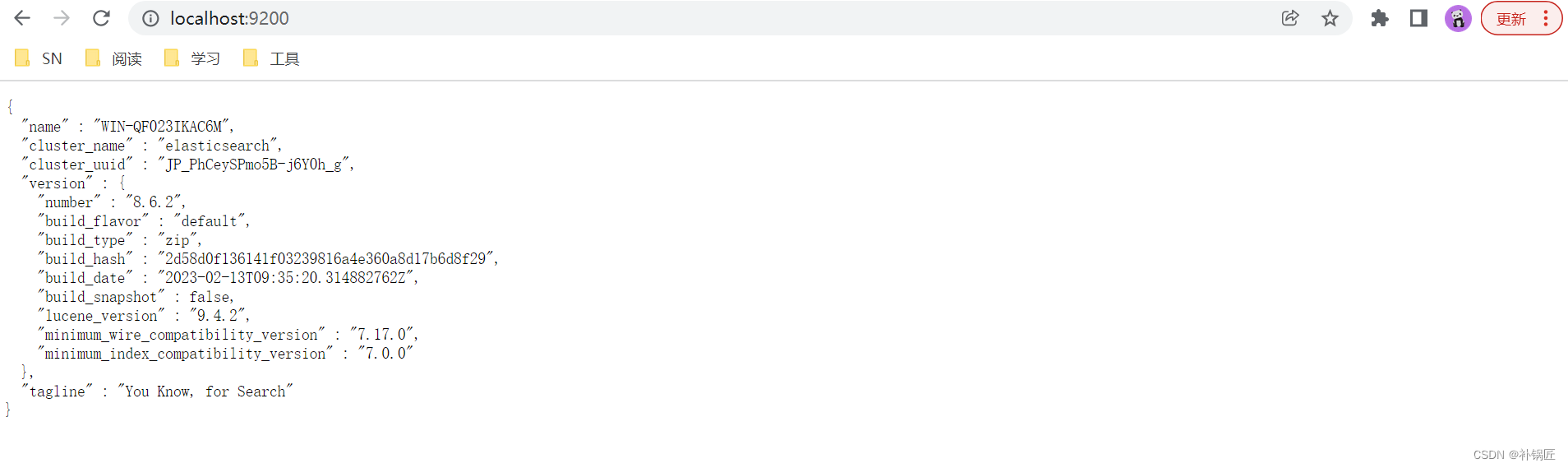Focus the address bar showing localhost:9200
Viewport: 1568px width, 468px height.
[x=707, y=18]
